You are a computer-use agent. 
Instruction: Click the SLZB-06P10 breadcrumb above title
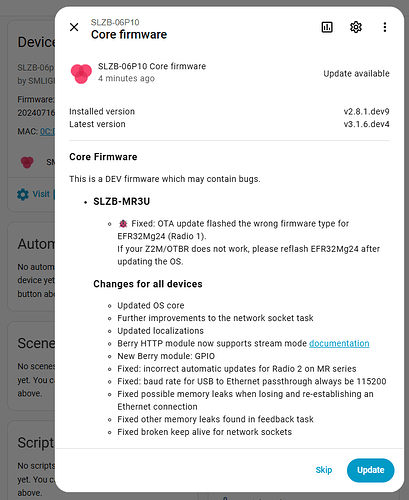coord(115,22)
